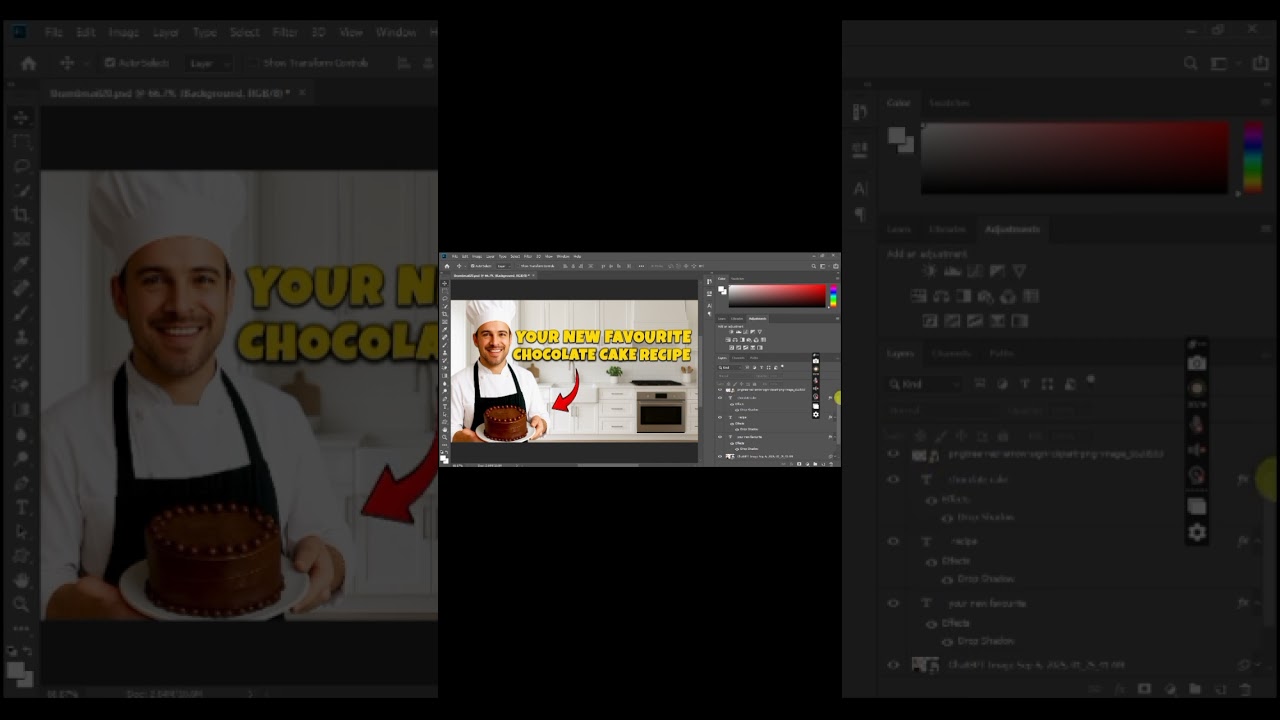Choose the Eyedropper tool in the small centered window
Image resolution: width=1280 pixels, height=720 pixels.
(447, 330)
